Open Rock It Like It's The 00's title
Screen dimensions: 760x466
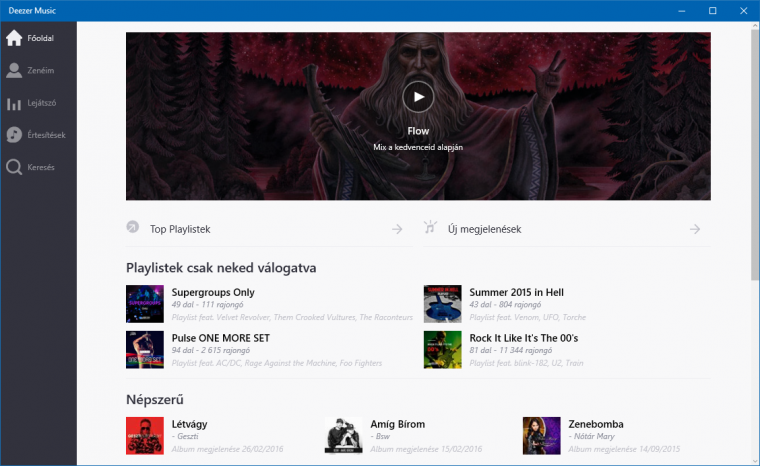point(523,338)
